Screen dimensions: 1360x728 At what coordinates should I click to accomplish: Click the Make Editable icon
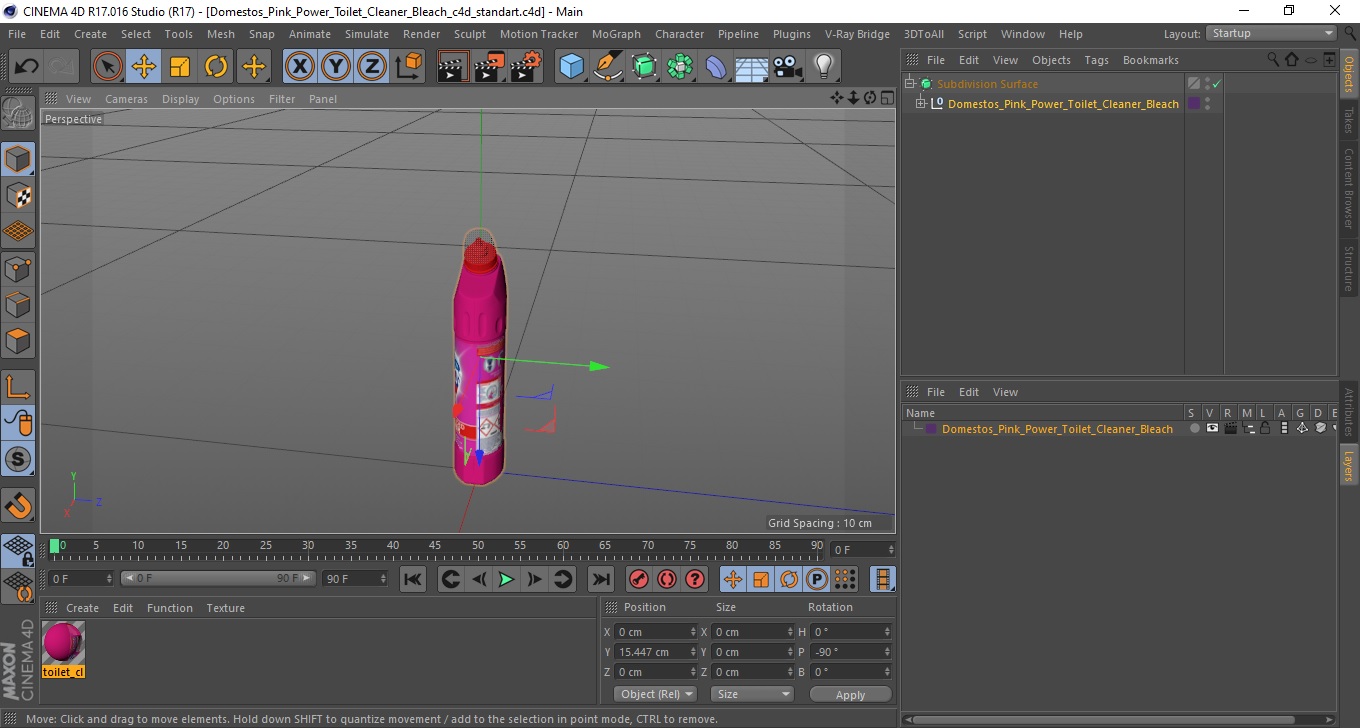pos(18,113)
